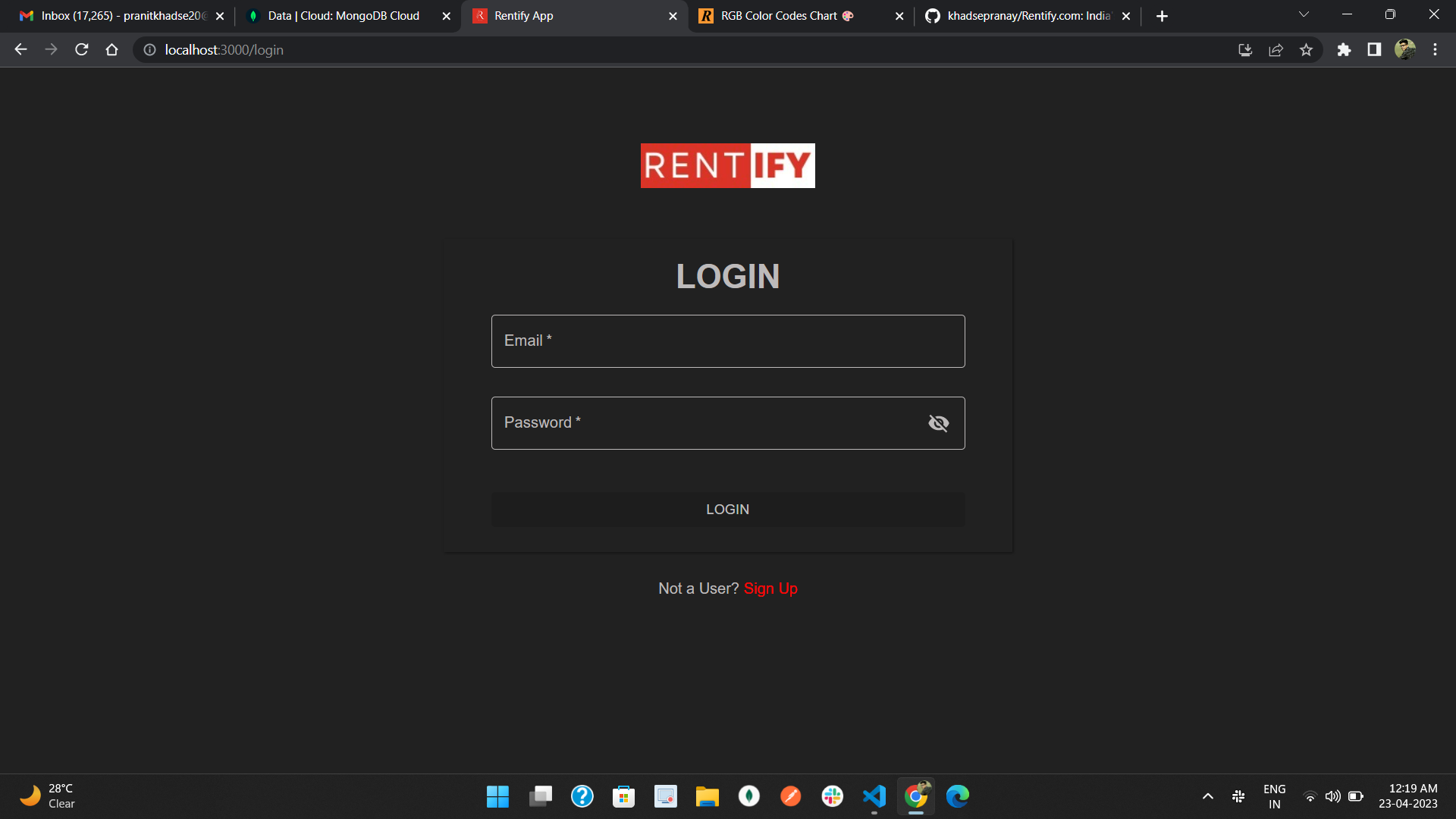Reload the page with refresh icon
The width and height of the screenshot is (1456, 819).
click(82, 50)
